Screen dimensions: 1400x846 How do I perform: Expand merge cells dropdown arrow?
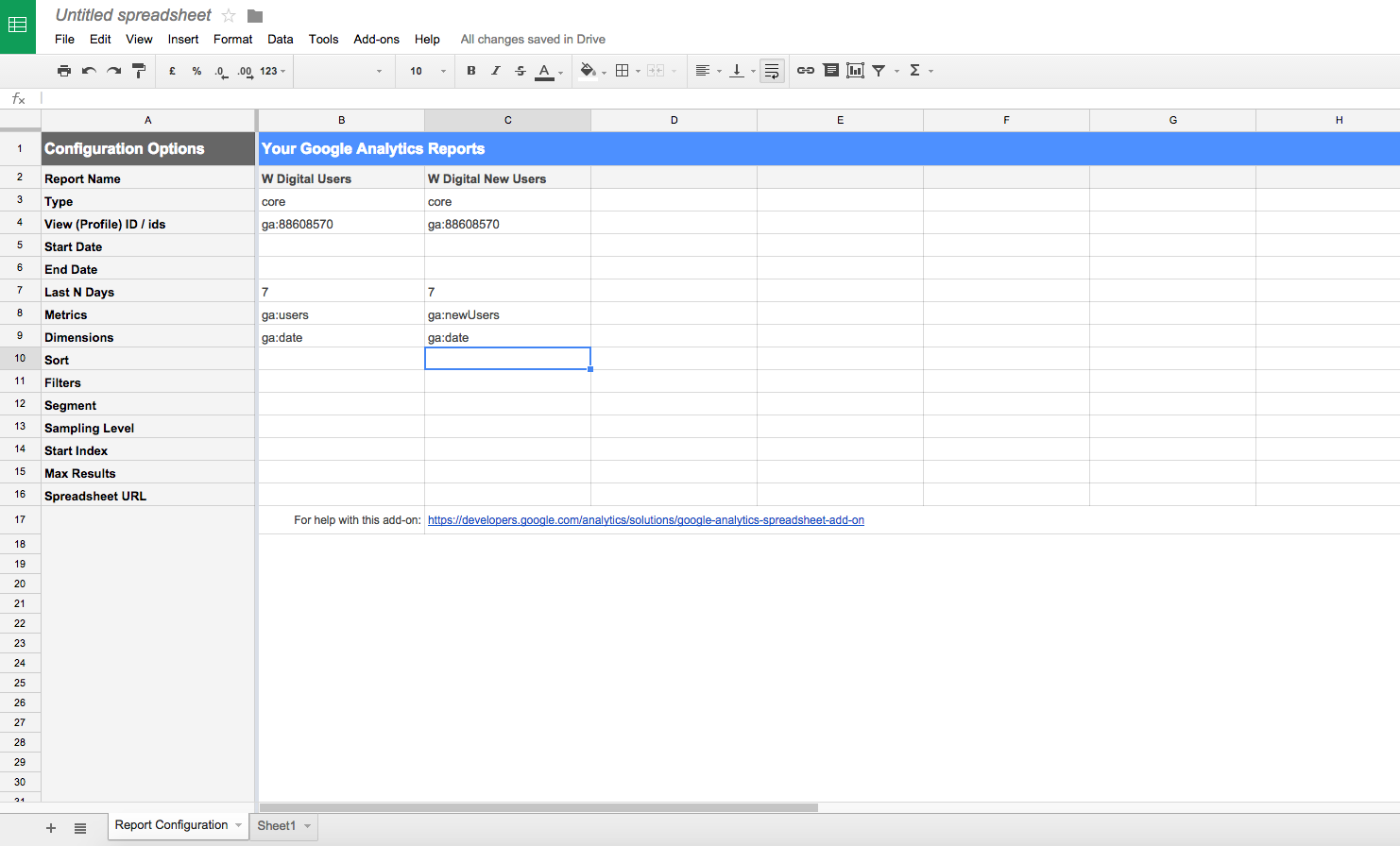click(x=674, y=72)
